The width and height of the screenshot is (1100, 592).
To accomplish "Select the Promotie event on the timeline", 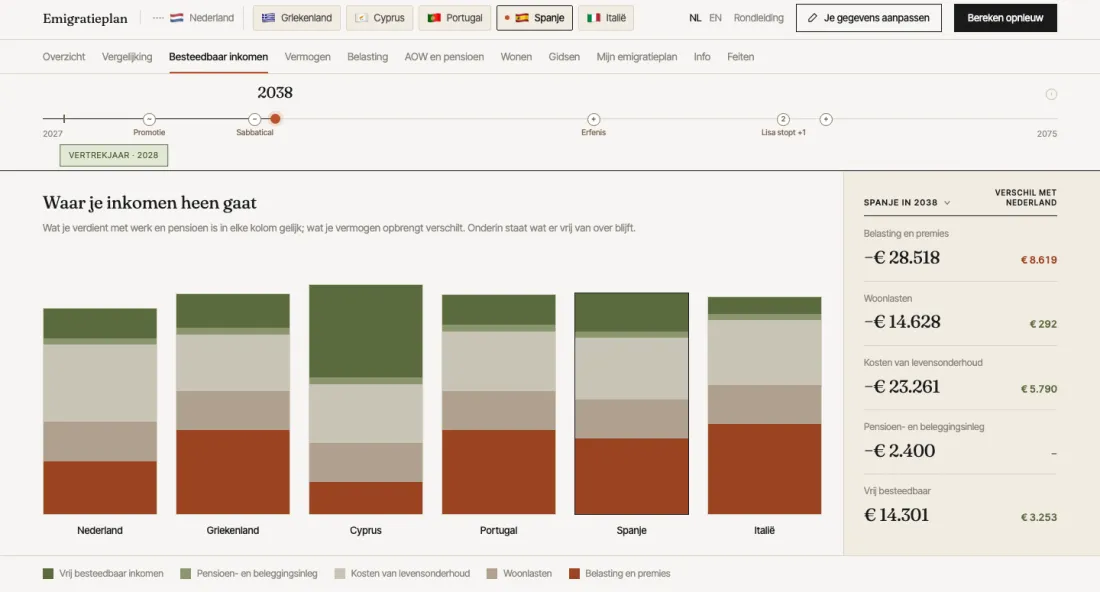I will tap(149, 119).
